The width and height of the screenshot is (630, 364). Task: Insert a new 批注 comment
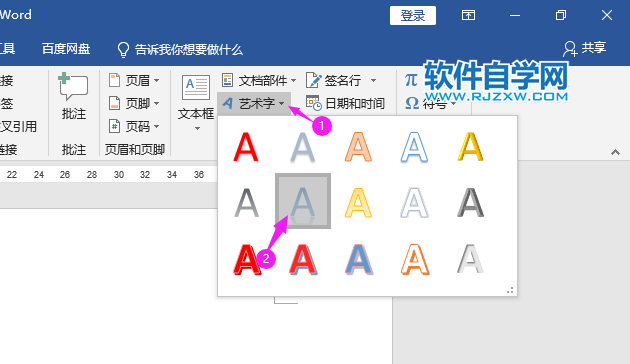(74, 96)
